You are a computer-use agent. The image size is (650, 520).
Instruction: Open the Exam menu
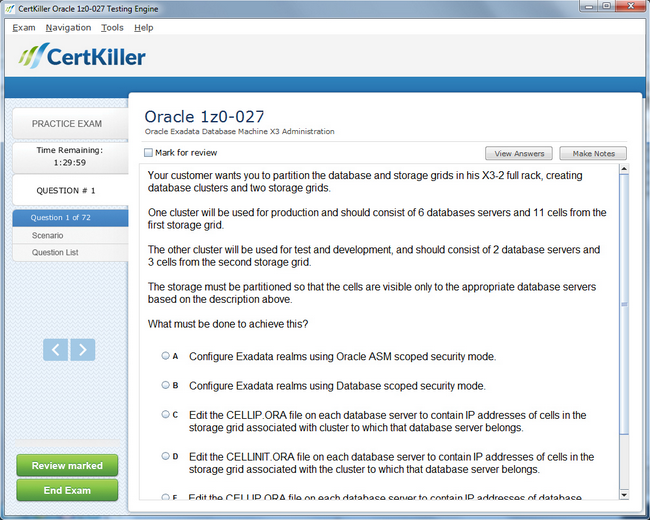(24, 28)
